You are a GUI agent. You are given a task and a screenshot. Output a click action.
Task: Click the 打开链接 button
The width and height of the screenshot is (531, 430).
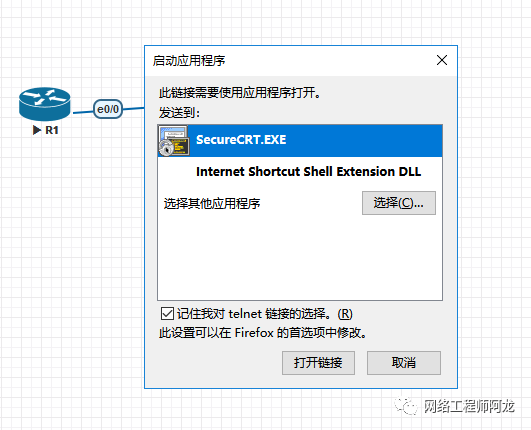(x=318, y=363)
